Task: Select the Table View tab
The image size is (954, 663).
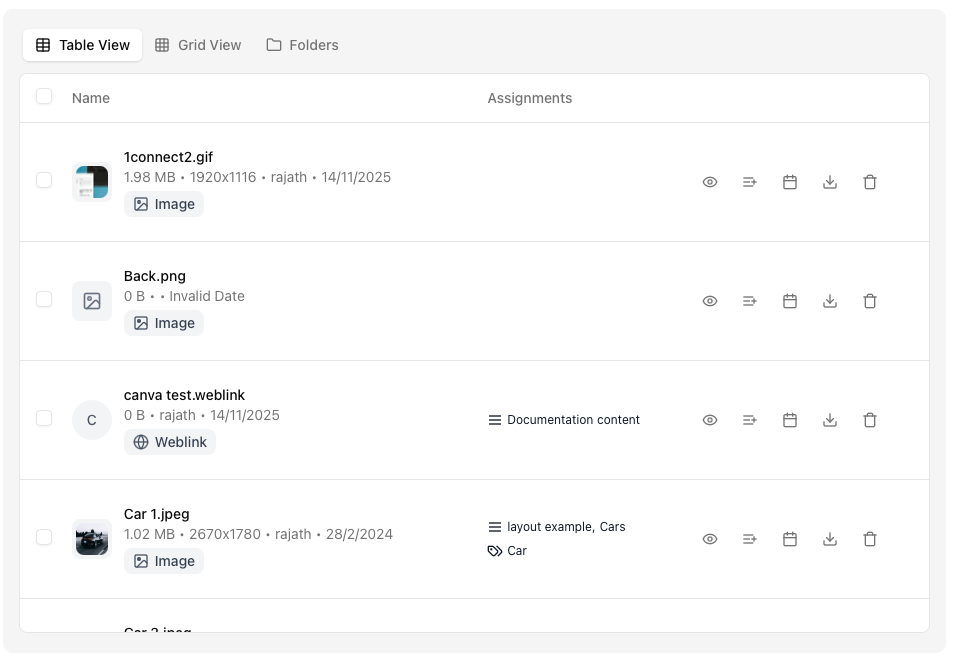Action: (83, 45)
